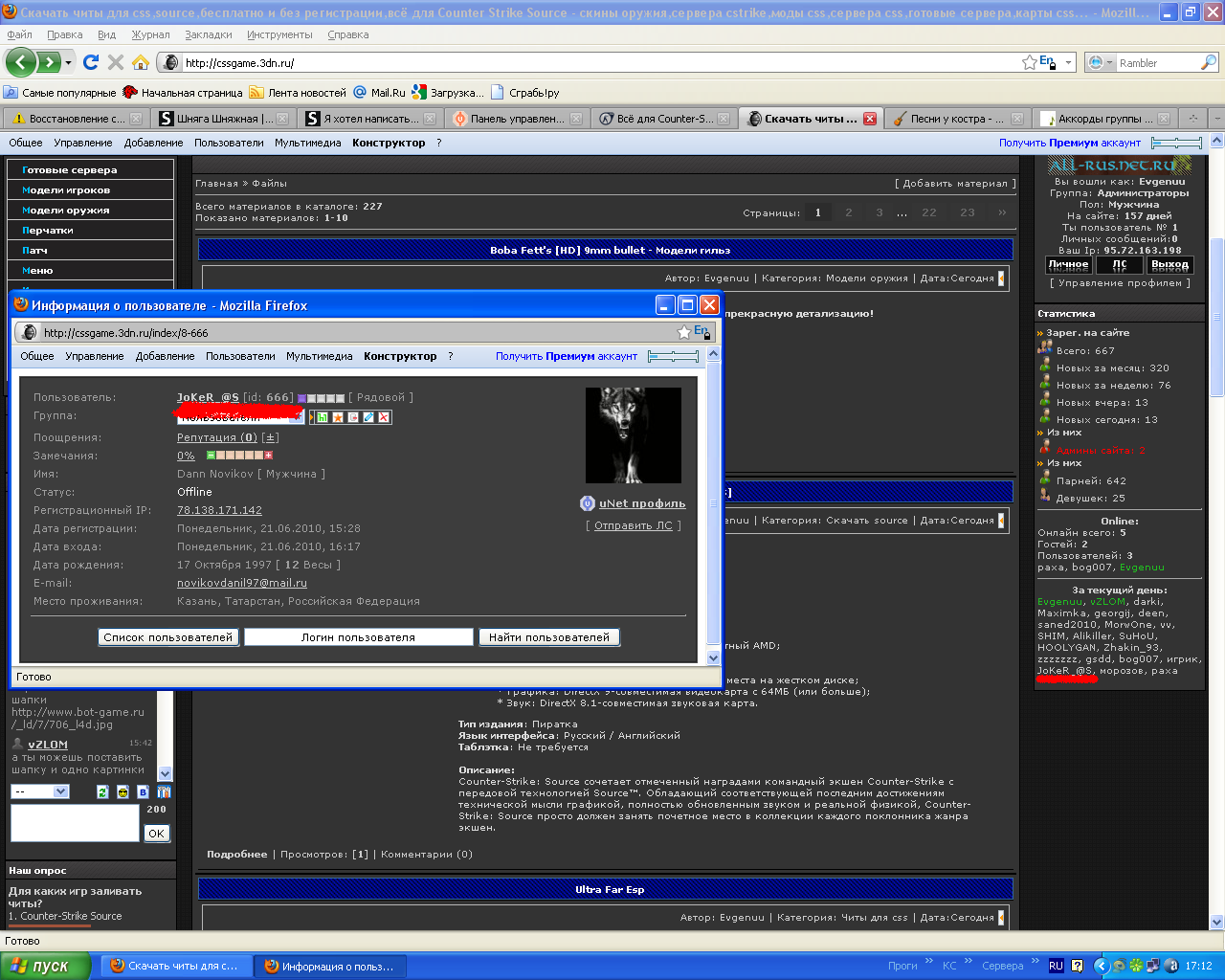The height and width of the screenshot is (980, 1225).
Task: Click chat refresh icon with green arrows
Action: coord(103,792)
